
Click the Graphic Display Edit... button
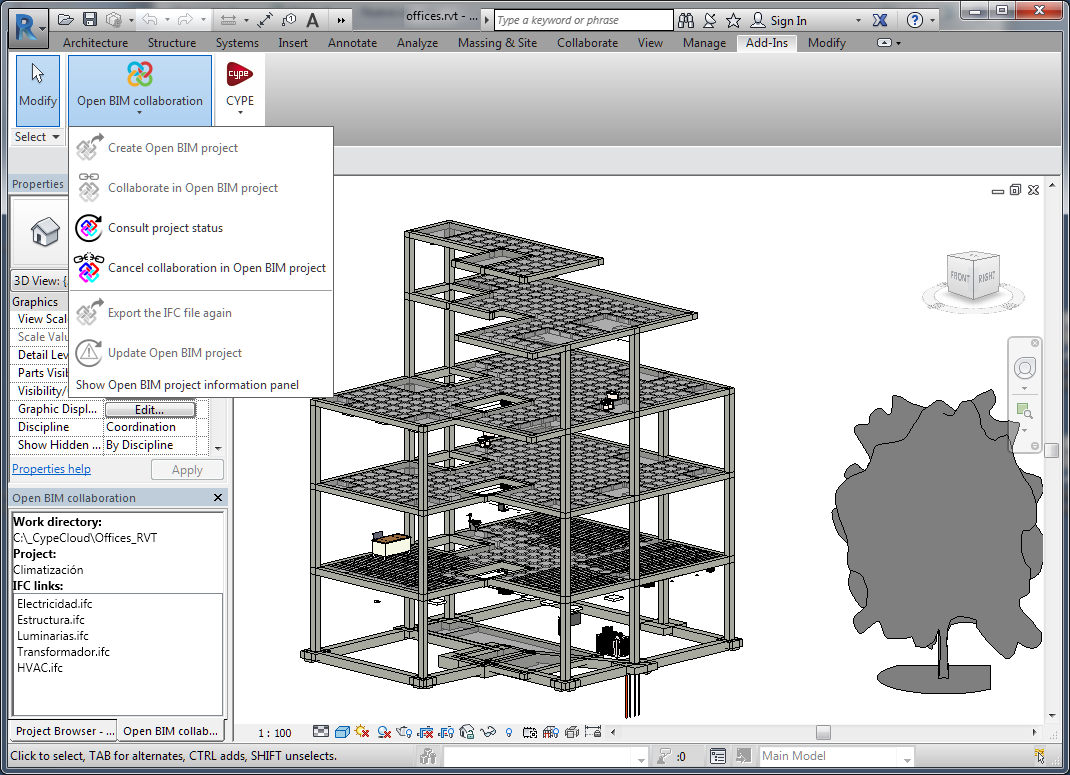pos(149,410)
